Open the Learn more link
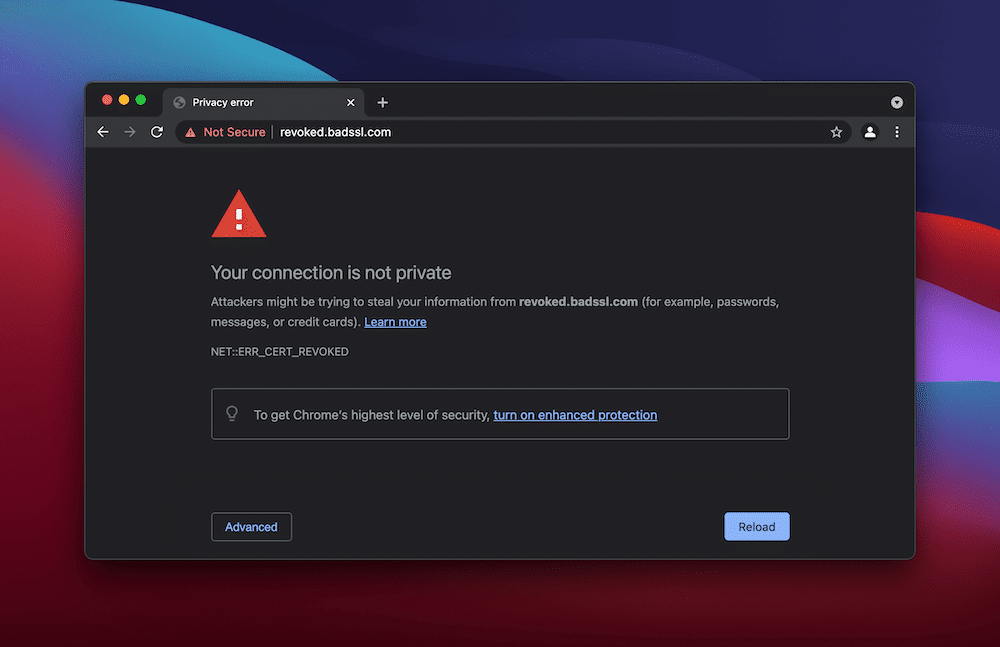Image resolution: width=1000 pixels, height=647 pixels. click(395, 321)
